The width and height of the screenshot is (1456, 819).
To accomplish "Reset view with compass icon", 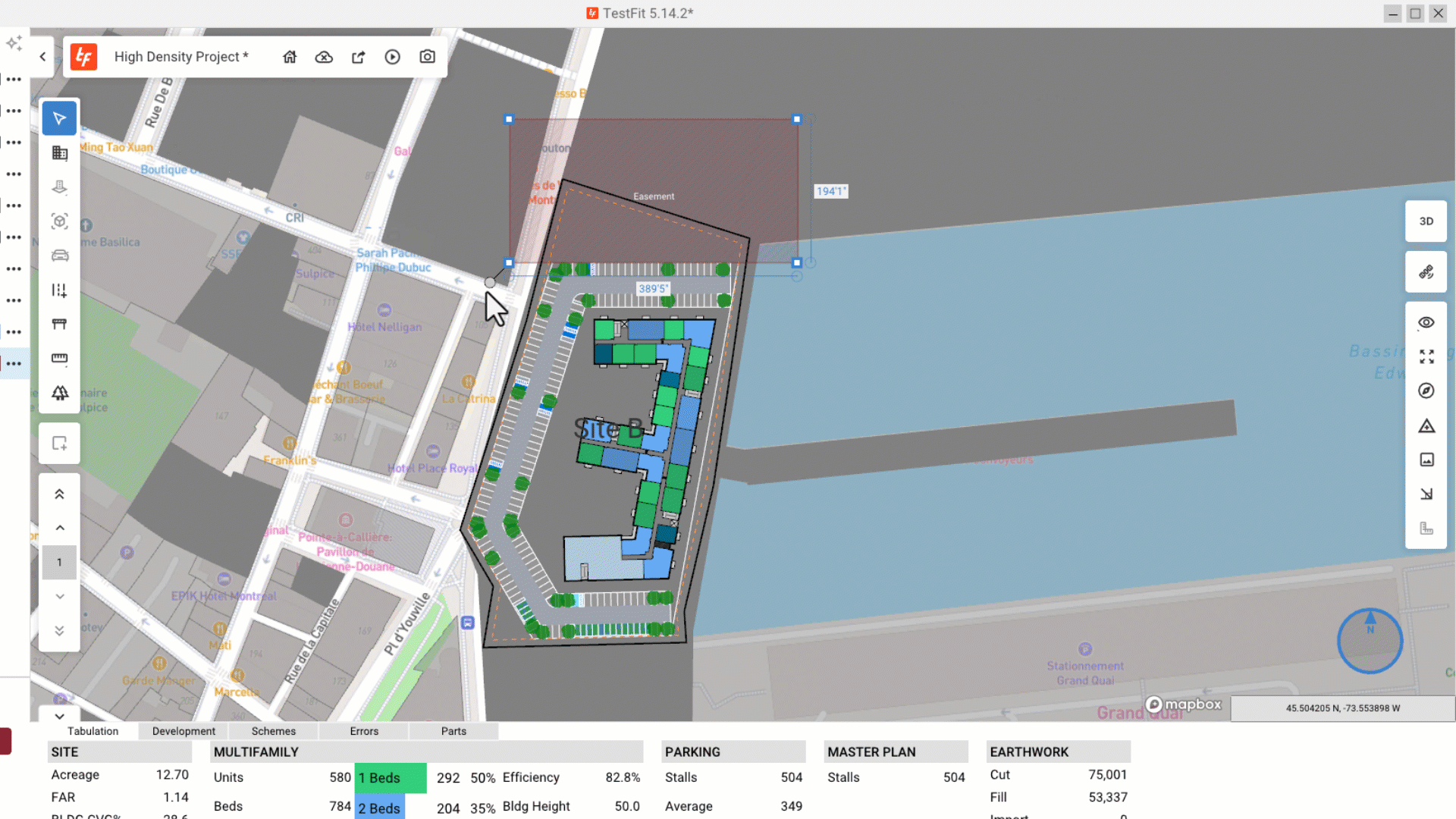I will click(x=1426, y=391).
